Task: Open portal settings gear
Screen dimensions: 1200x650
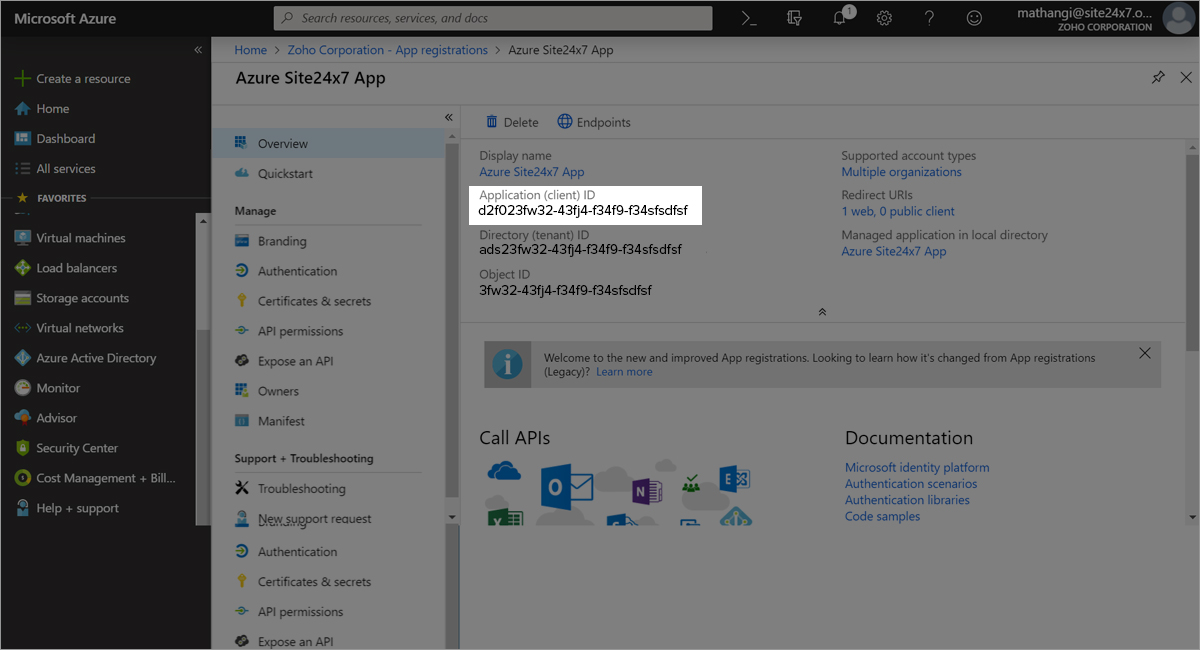Action: click(884, 18)
